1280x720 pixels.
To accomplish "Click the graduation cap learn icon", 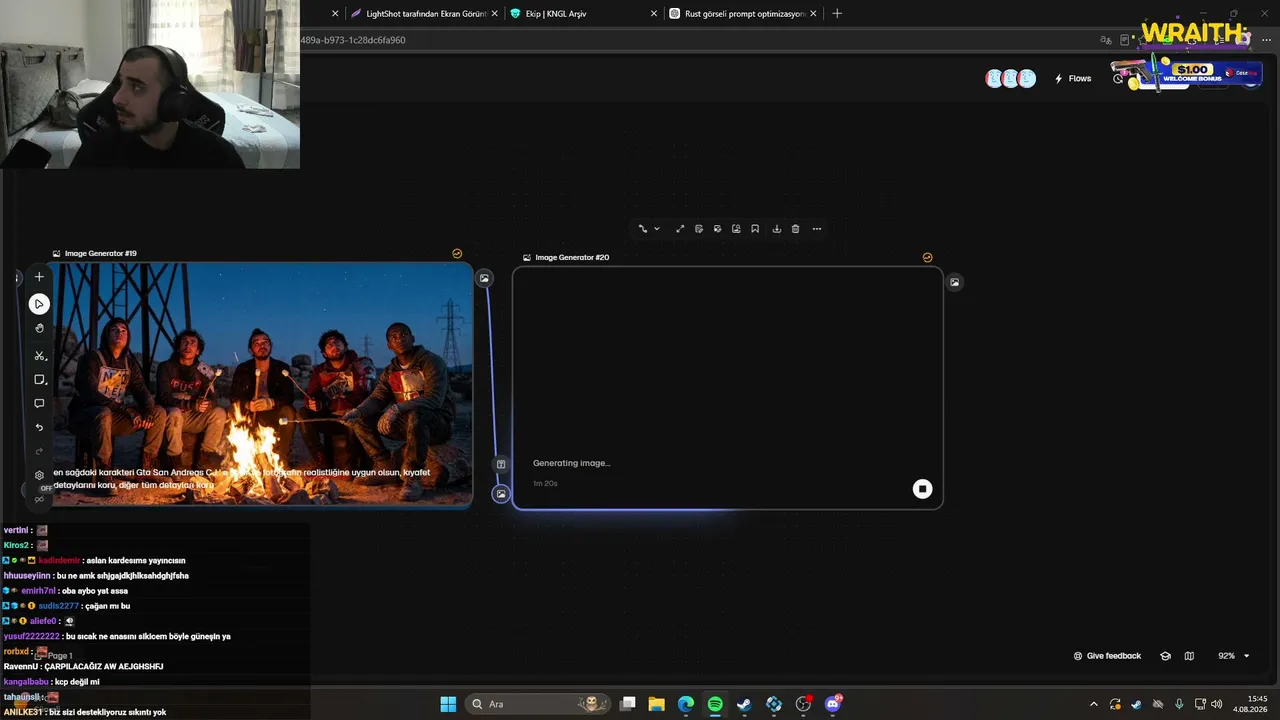I will pyautogui.click(x=1165, y=656).
